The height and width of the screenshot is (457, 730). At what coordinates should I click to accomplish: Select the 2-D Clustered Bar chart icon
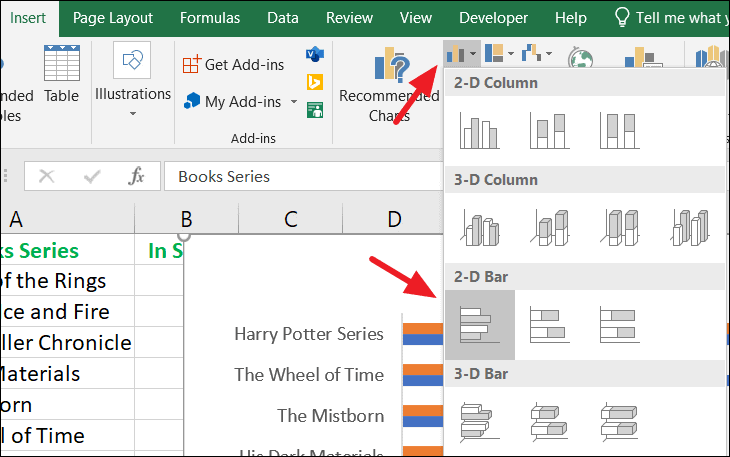pos(480,325)
